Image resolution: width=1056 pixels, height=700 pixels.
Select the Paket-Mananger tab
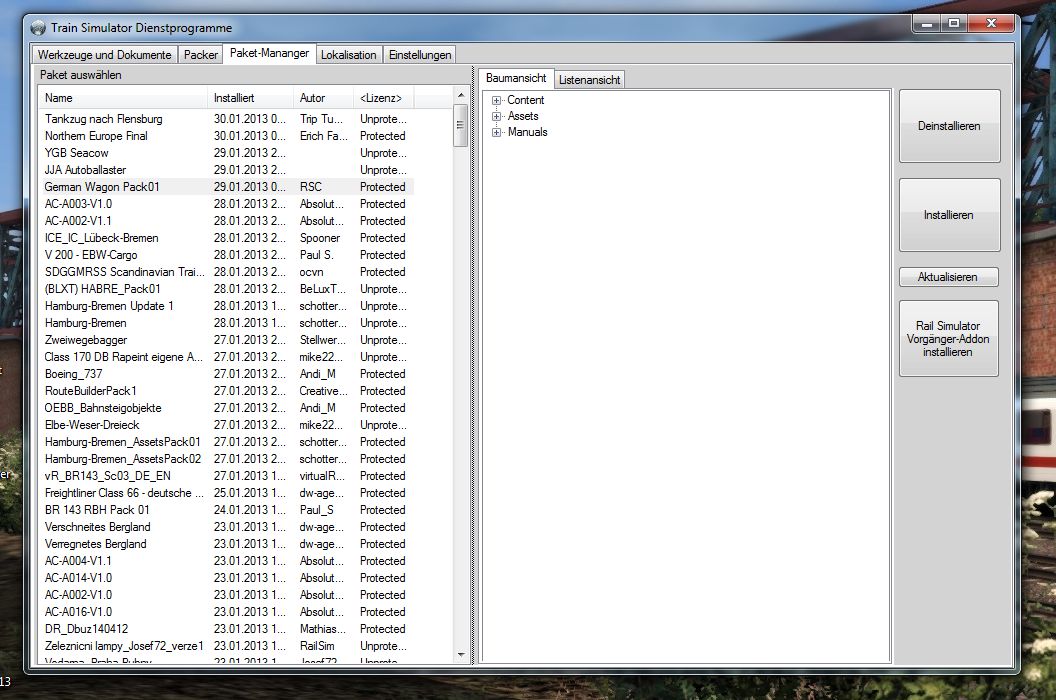point(269,53)
